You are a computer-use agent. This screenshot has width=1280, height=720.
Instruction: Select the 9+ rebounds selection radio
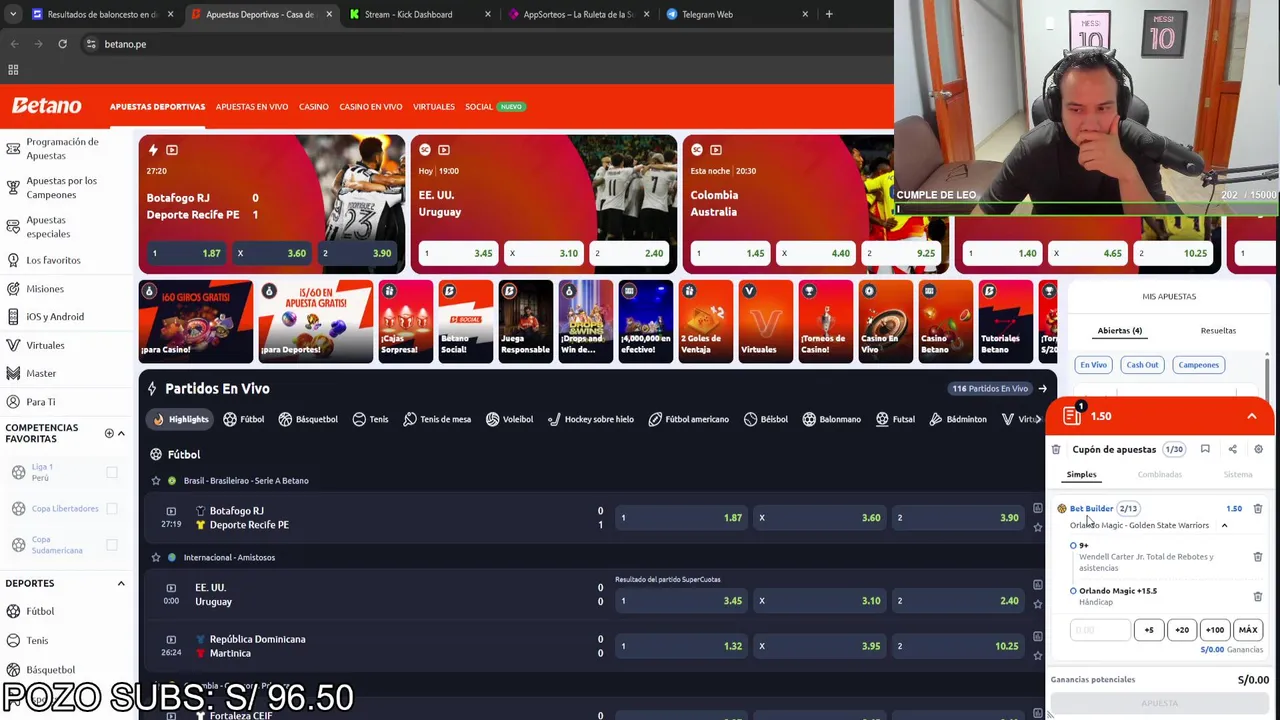pyautogui.click(x=1074, y=546)
